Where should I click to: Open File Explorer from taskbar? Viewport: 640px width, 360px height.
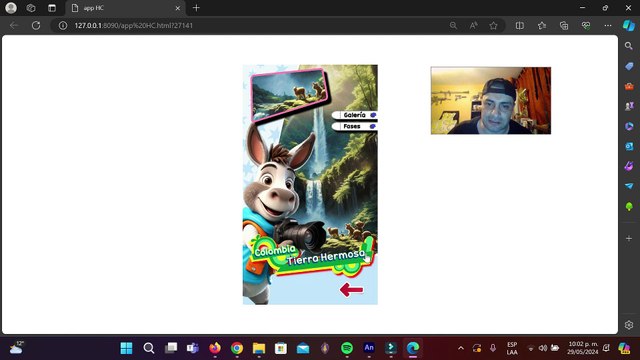point(259,348)
